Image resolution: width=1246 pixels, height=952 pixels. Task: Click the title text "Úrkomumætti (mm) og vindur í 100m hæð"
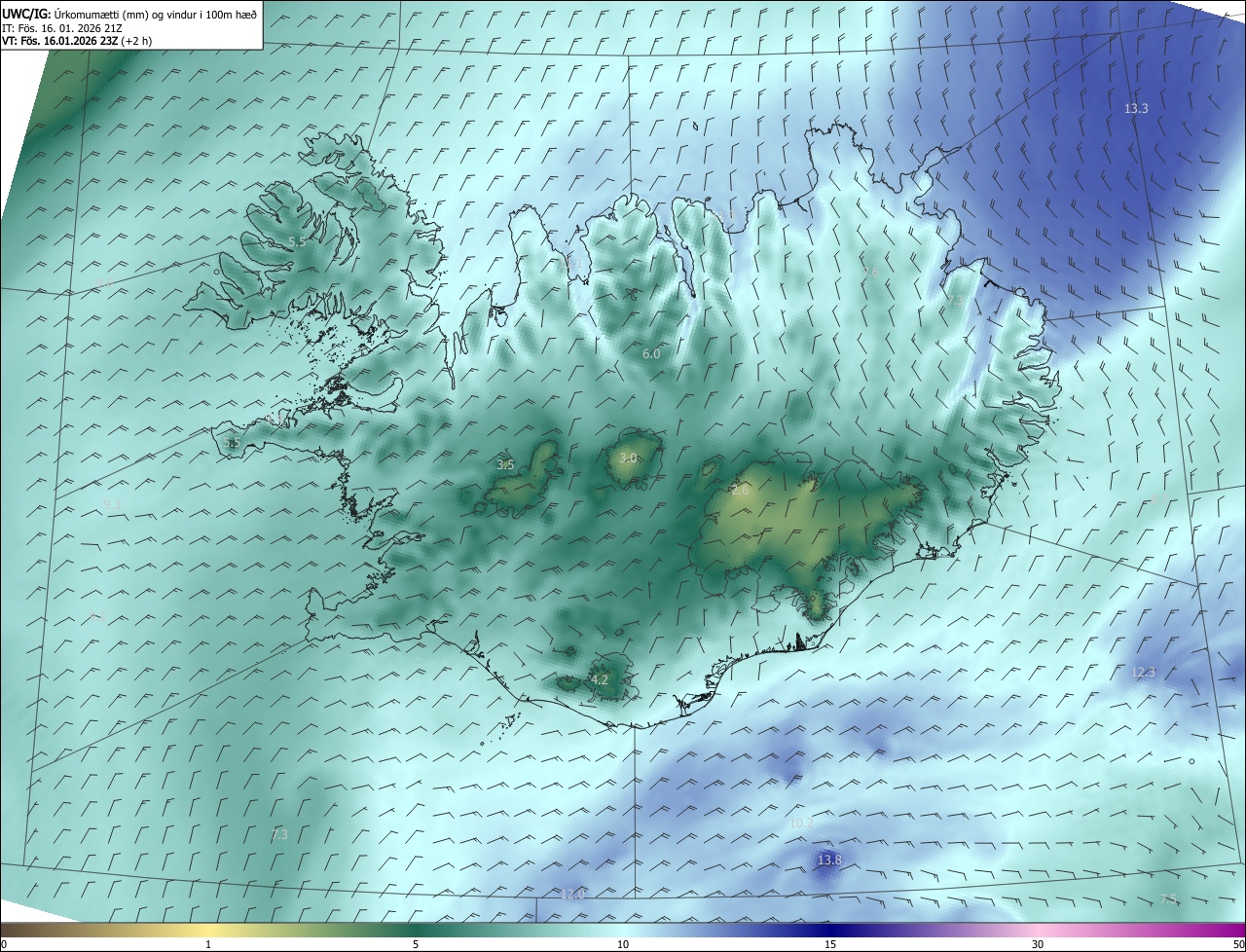pyautogui.click(x=156, y=14)
